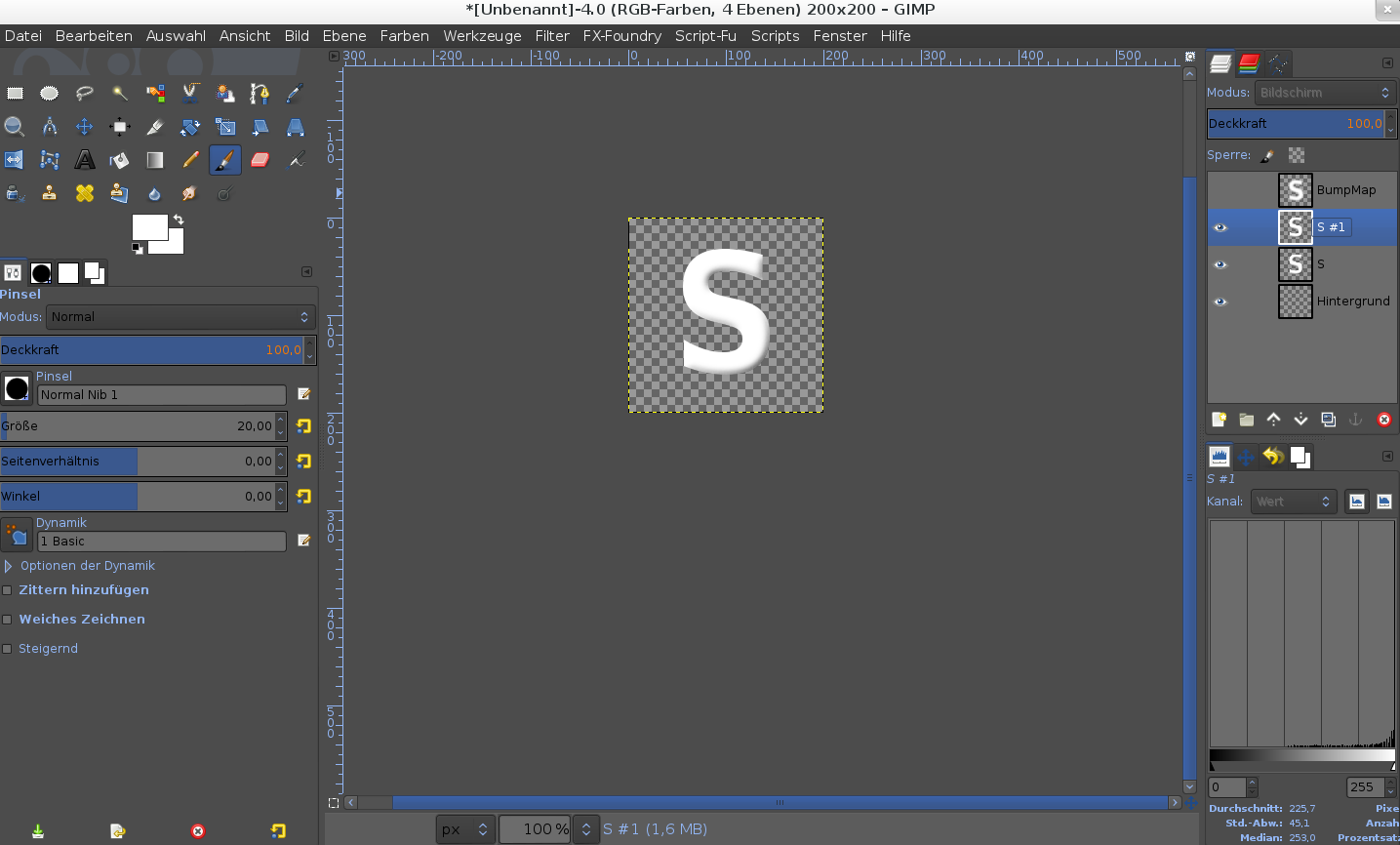This screenshot has width=1400, height=845.
Task: Select the BumpMap layer
Action: point(1345,190)
